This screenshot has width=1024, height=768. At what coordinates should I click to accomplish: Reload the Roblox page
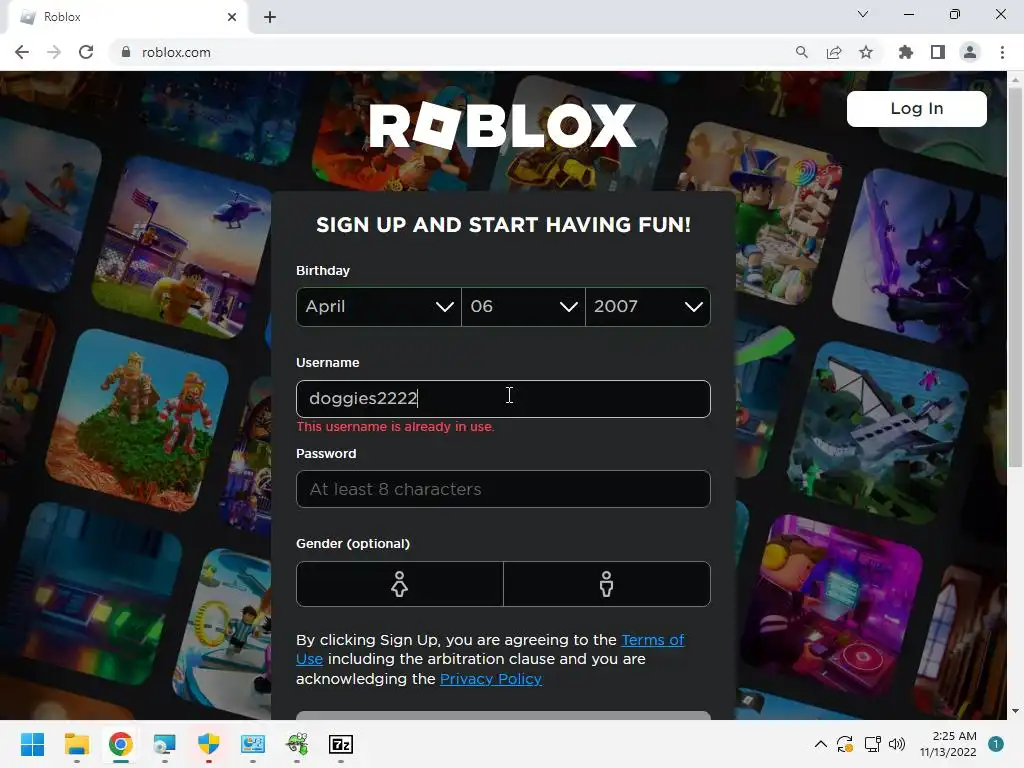tap(86, 52)
